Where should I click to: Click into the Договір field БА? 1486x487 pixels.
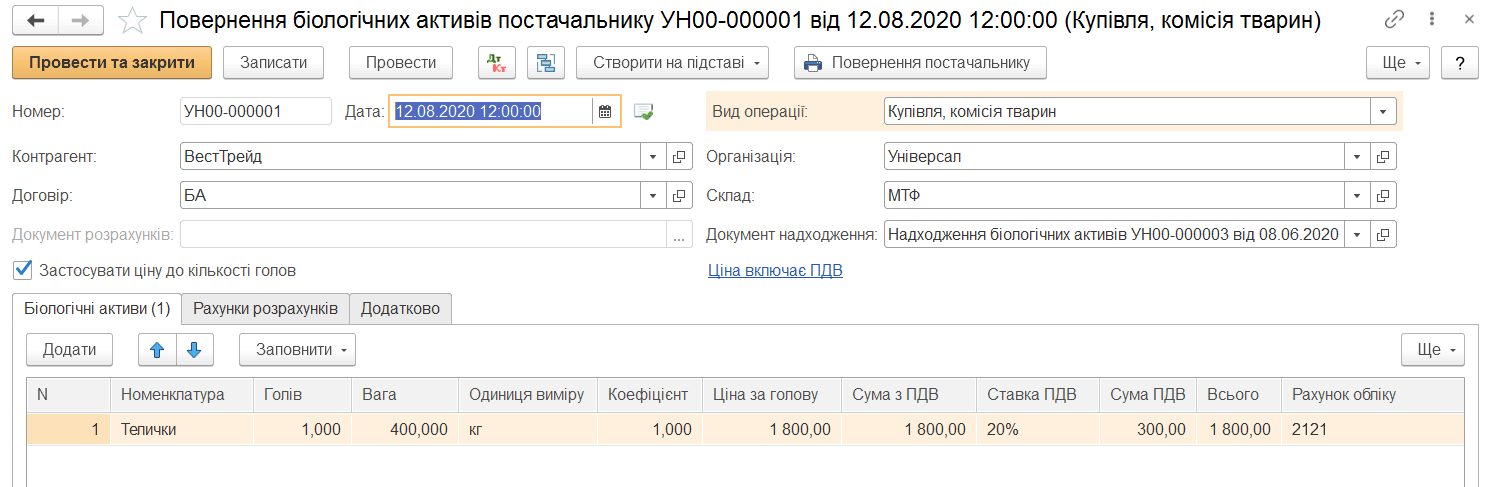(410, 196)
